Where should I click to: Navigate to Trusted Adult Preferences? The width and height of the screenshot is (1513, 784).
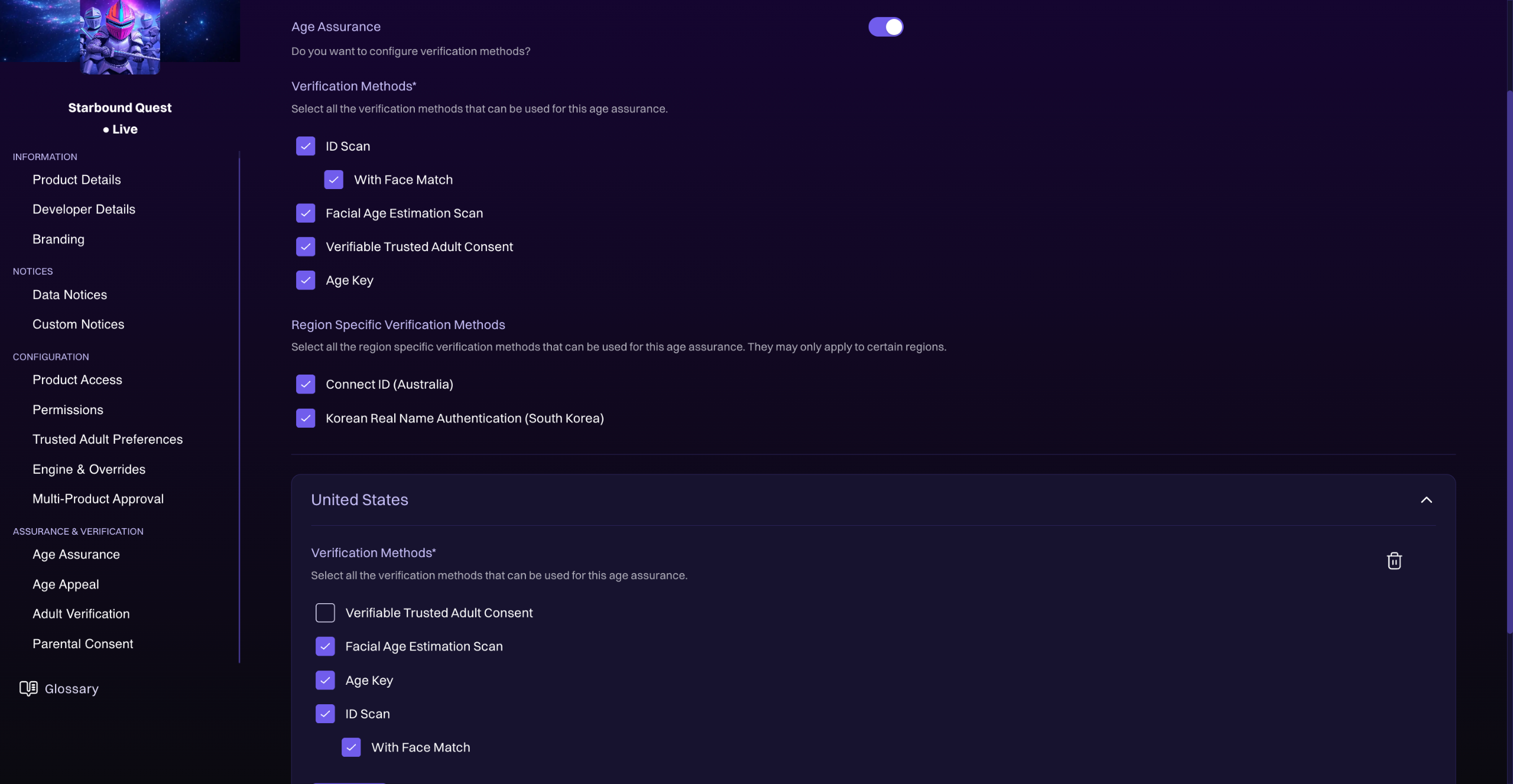[107, 440]
